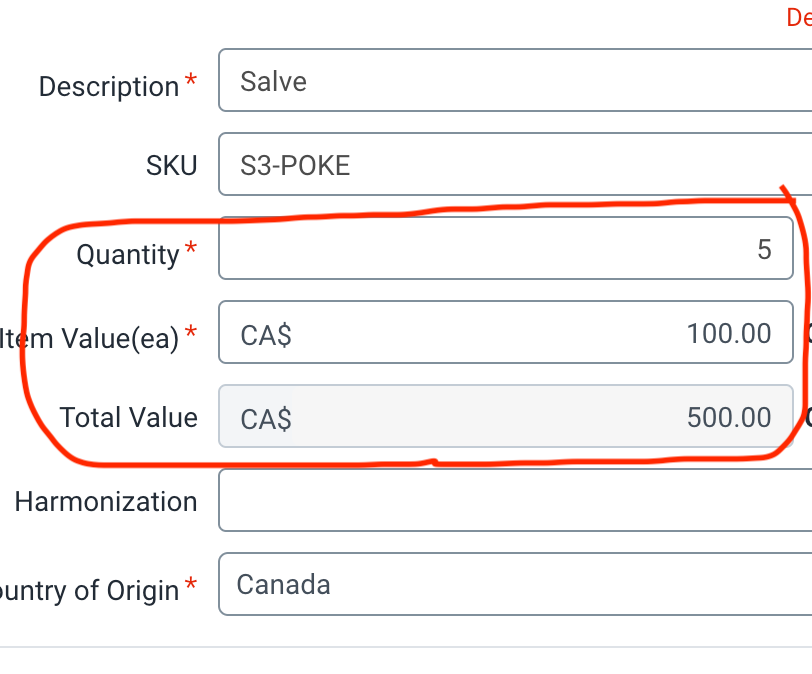This screenshot has width=812, height=674.
Task: Click the red asterisk beside Description
Action: [x=190, y=83]
